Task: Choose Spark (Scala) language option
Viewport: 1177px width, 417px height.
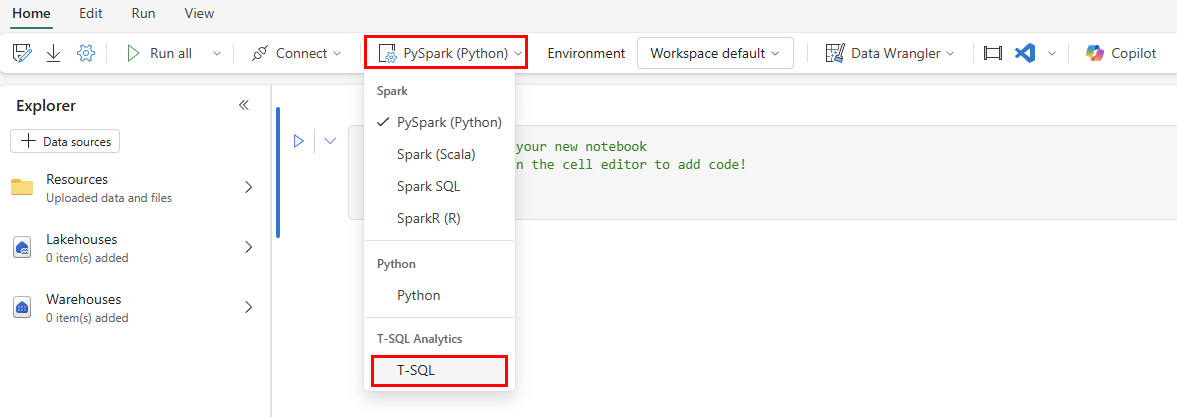Action: (x=436, y=154)
